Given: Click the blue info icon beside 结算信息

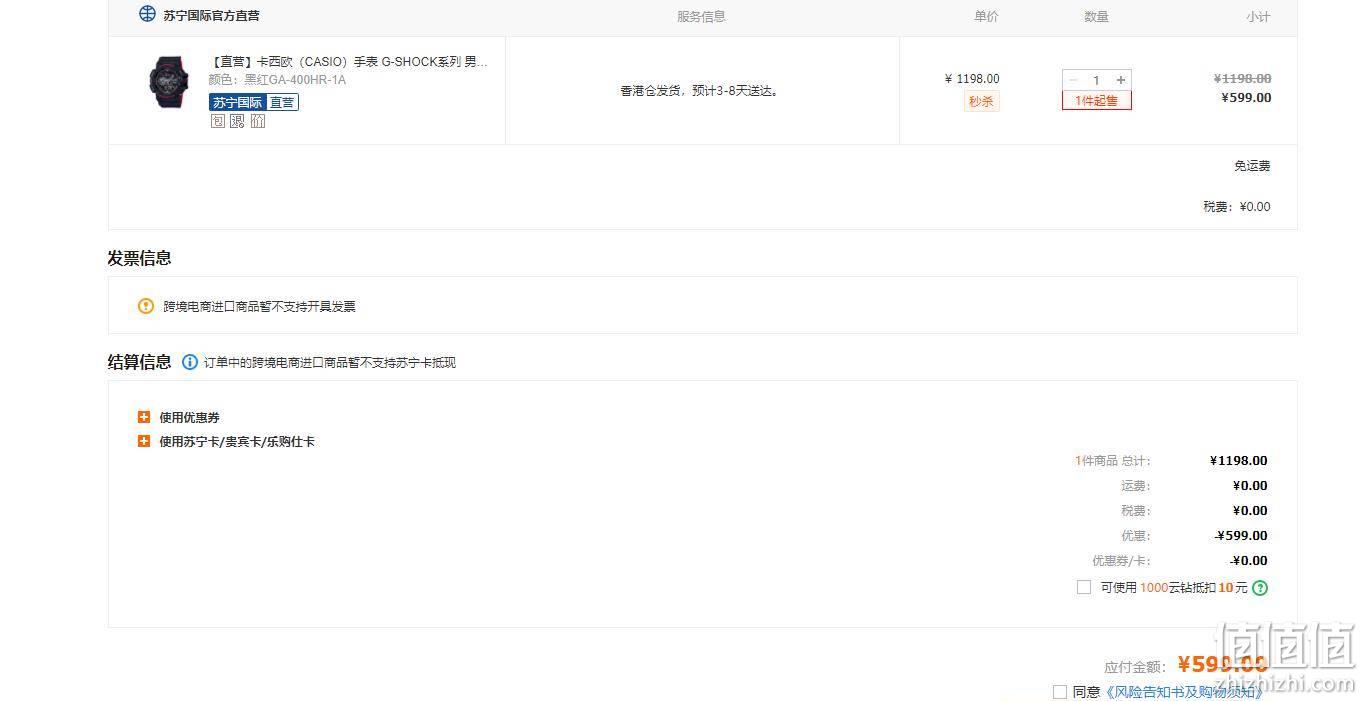Looking at the screenshot, I should coord(190,362).
